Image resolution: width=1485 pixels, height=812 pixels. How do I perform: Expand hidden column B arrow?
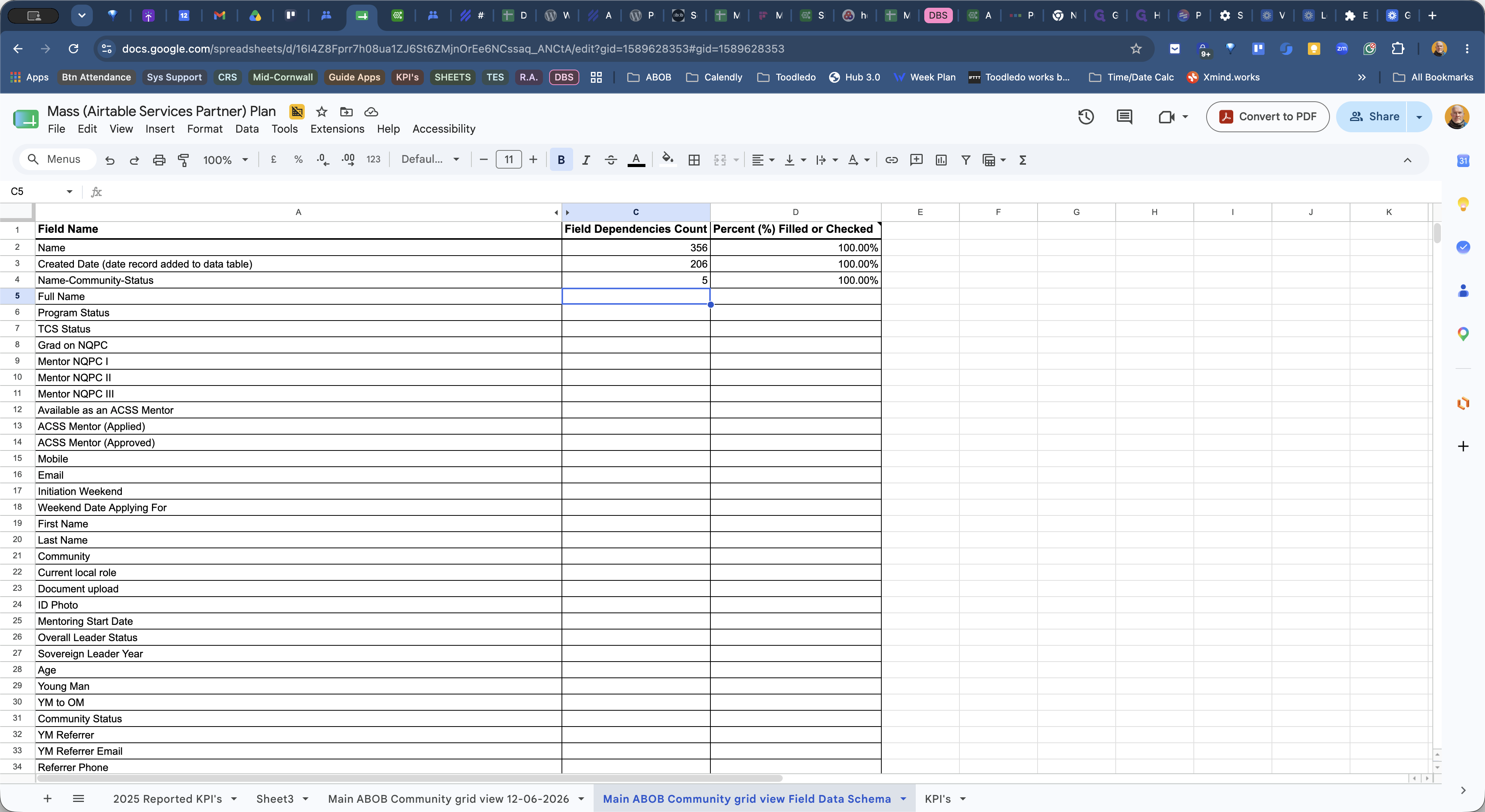(x=567, y=213)
